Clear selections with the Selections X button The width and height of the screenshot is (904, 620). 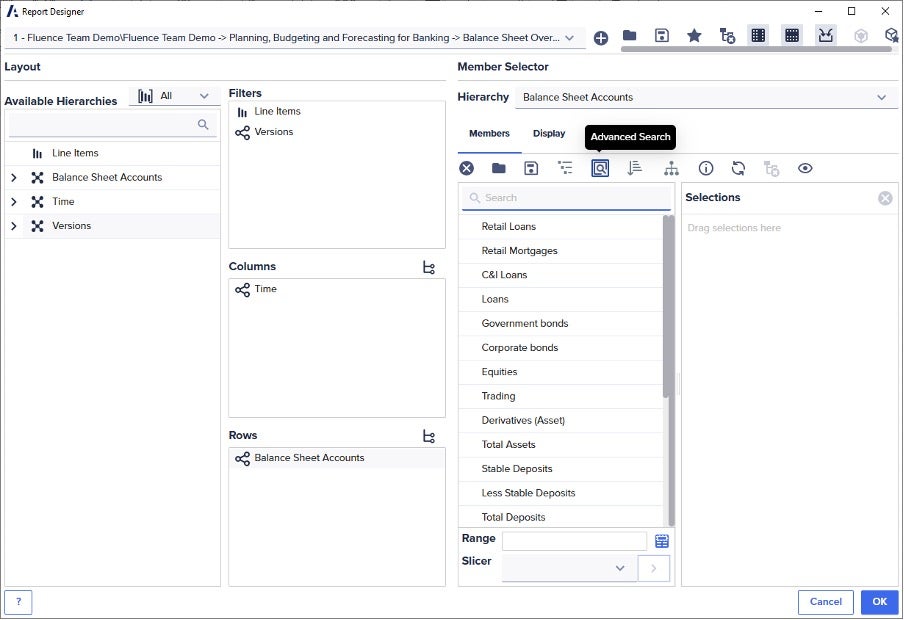coord(885,198)
